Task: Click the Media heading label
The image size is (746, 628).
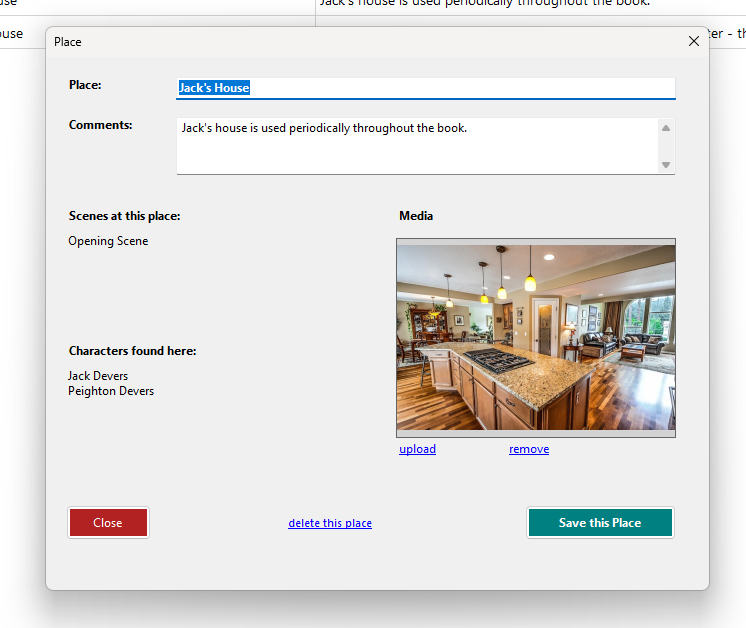Action: click(x=416, y=216)
